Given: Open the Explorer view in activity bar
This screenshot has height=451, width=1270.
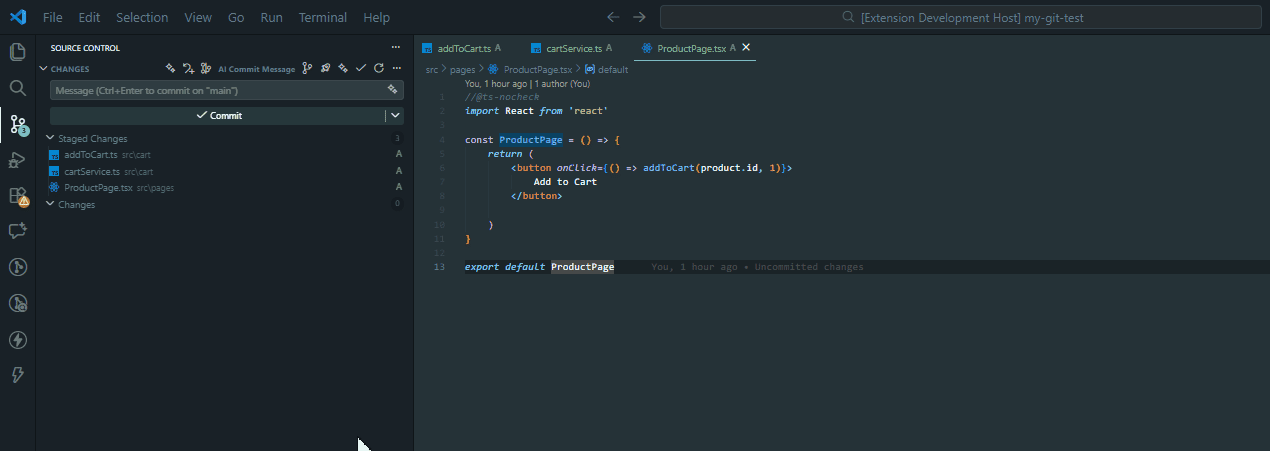Looking at the screenshot, I should coord(17,52).
